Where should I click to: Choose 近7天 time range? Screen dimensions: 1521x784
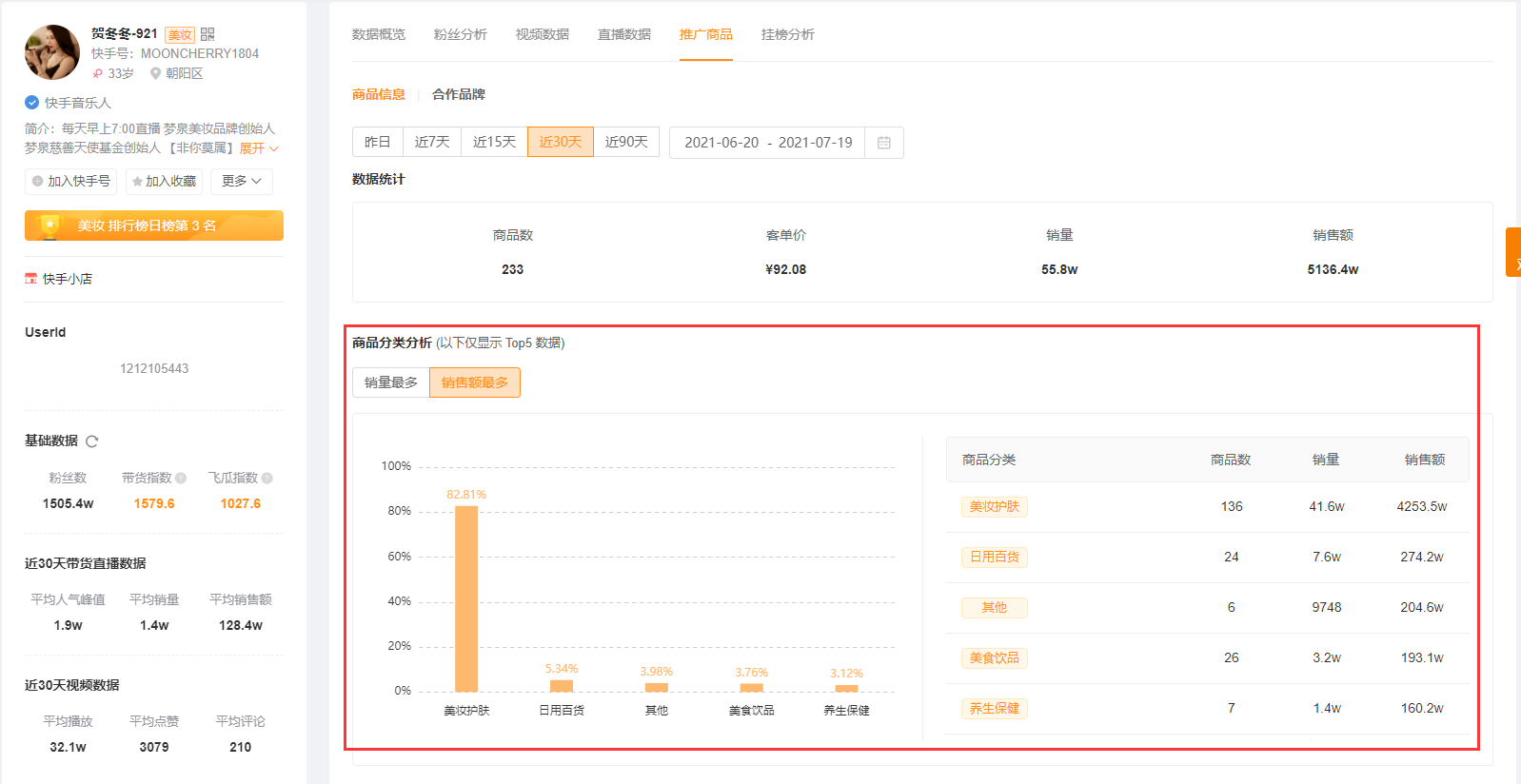(x=432, y=142)
